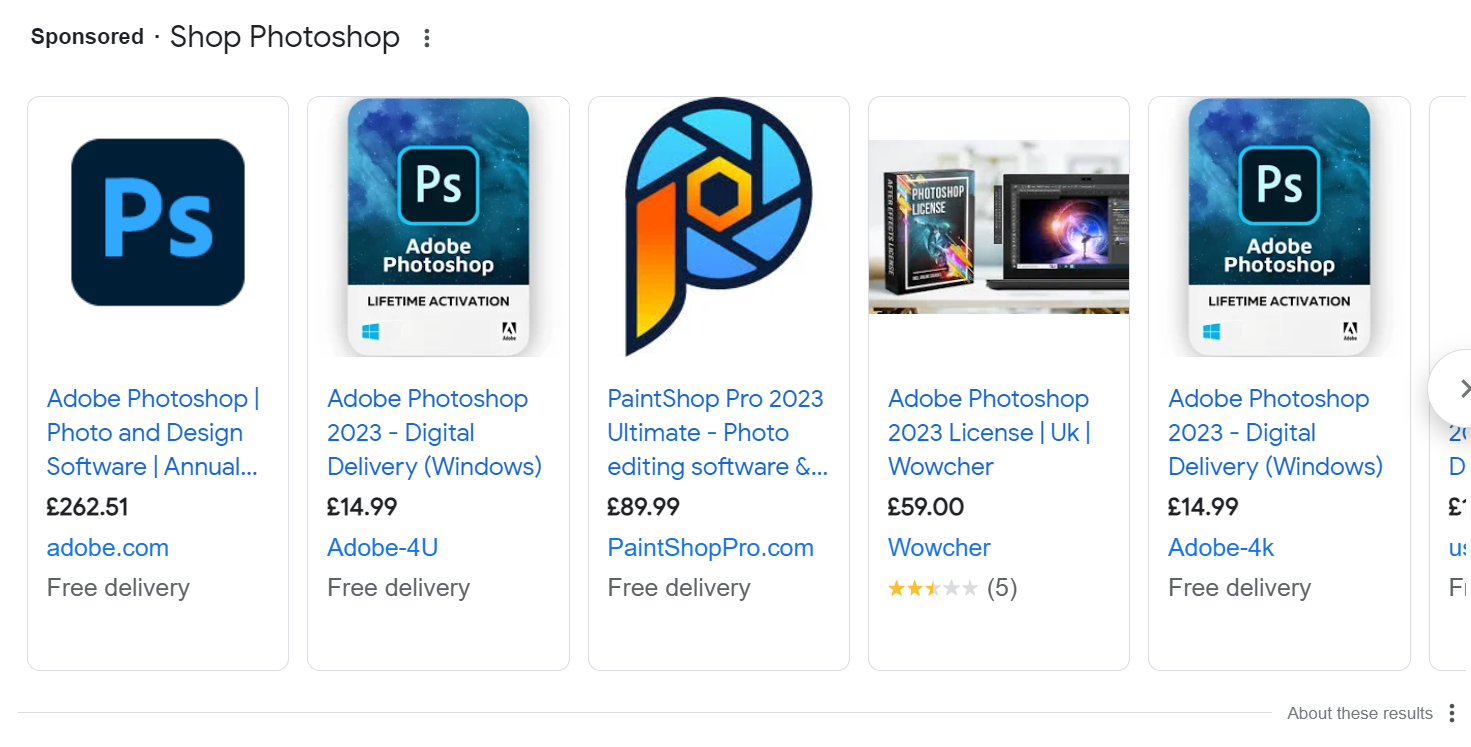Visit the Wowcher seller link
The width and height of the screenshot is (1471, 747).
click(939, 547)
